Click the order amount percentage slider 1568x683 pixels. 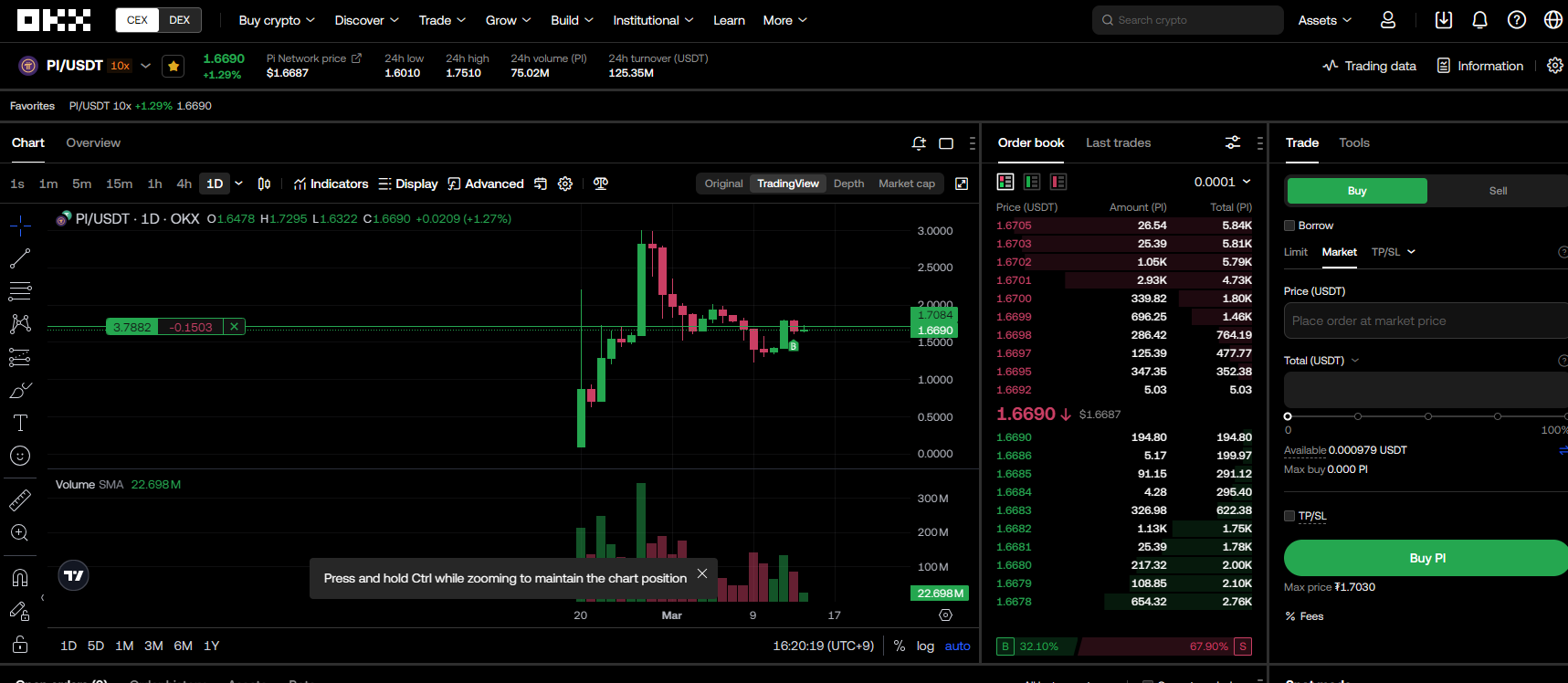point(1426,416)
